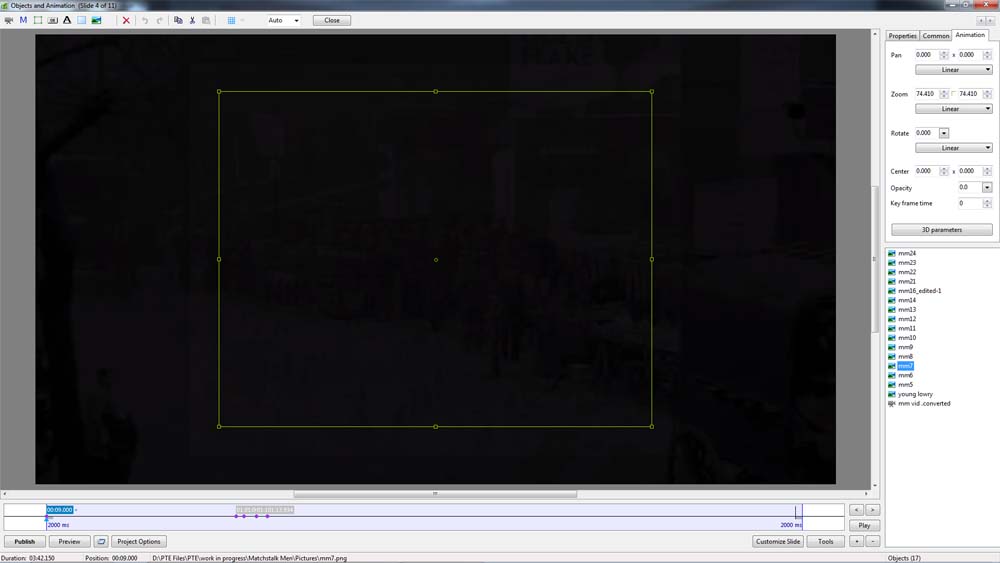Select the mm12 object in the list

click(907, 319)
